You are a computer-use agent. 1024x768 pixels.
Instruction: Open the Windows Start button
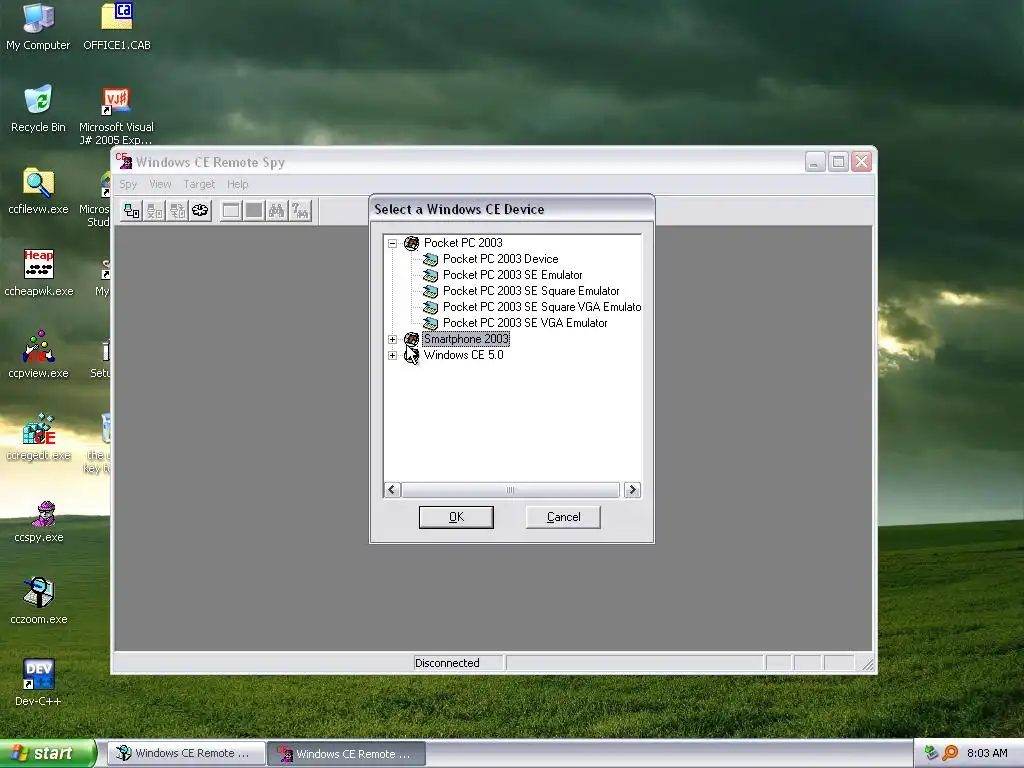click(48, 753)
